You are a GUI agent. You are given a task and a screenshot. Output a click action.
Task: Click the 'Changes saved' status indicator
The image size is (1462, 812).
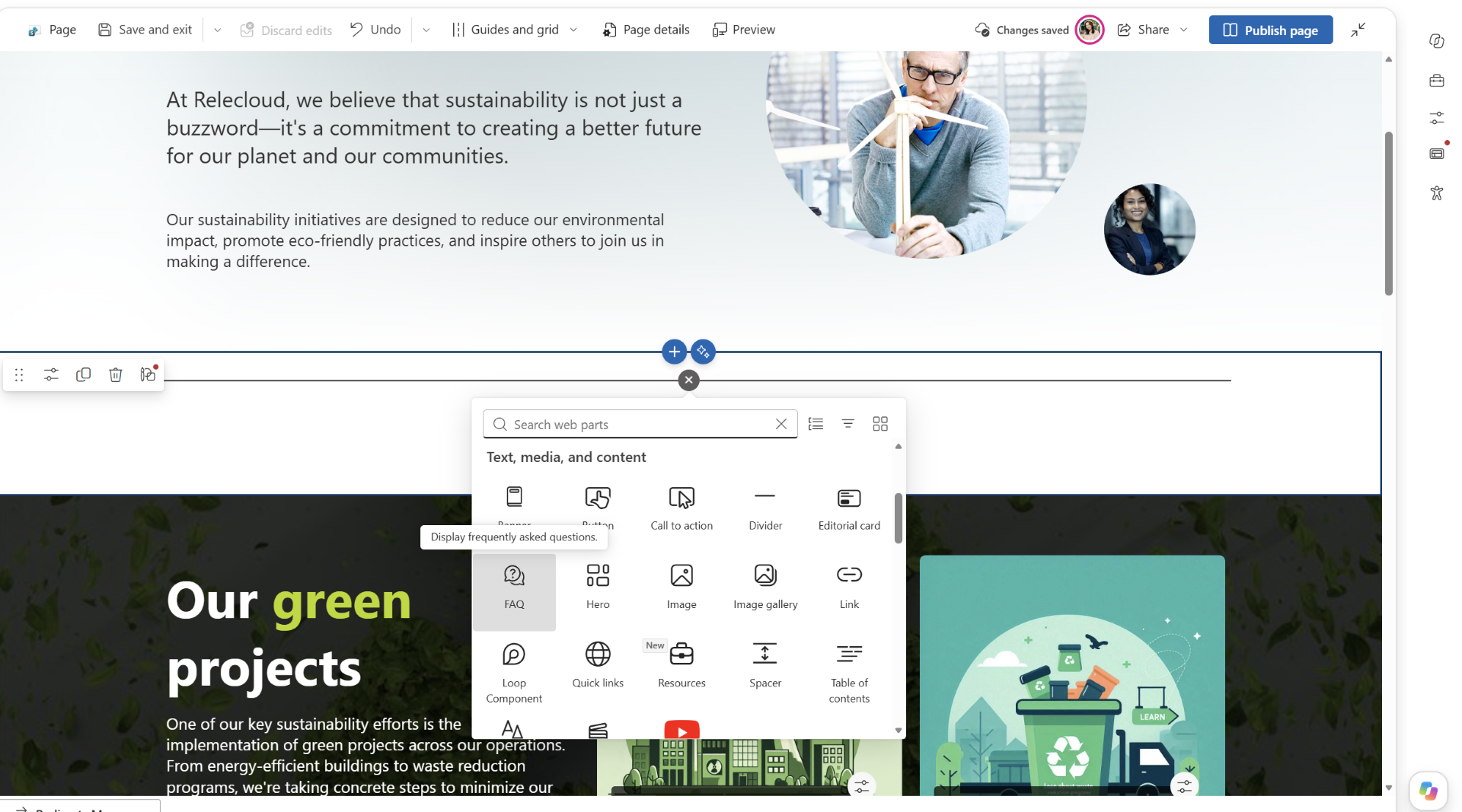(1022, 30)
